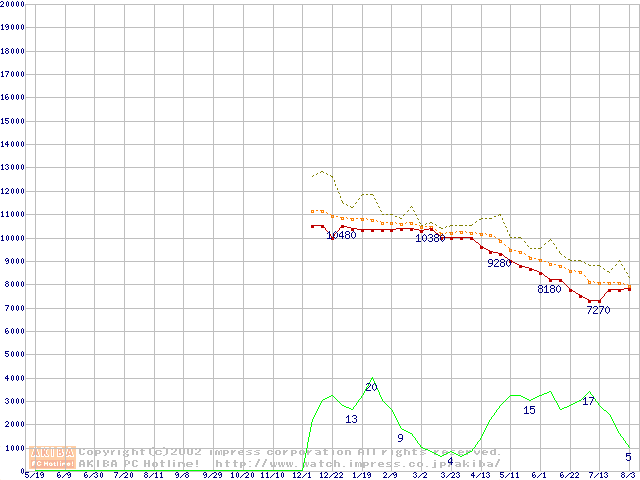Screen dimensions: 640x480
Task: Click the green line label 15
Action: pyautogui.click(x=529, y=411)
